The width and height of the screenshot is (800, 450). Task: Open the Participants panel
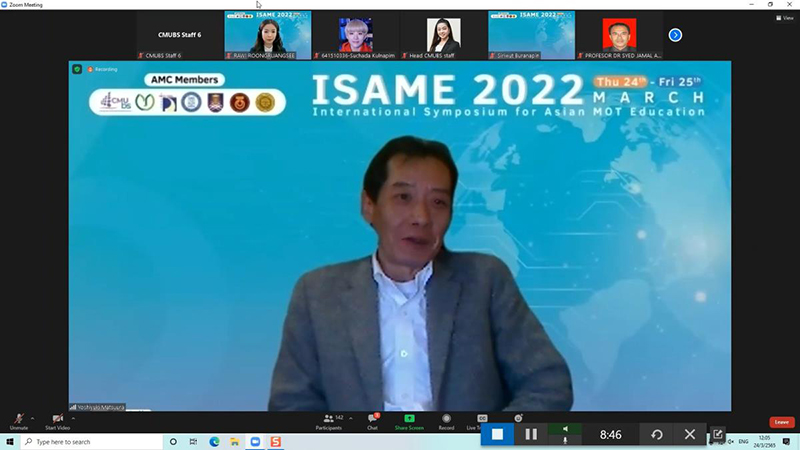(x=329, y=421)
